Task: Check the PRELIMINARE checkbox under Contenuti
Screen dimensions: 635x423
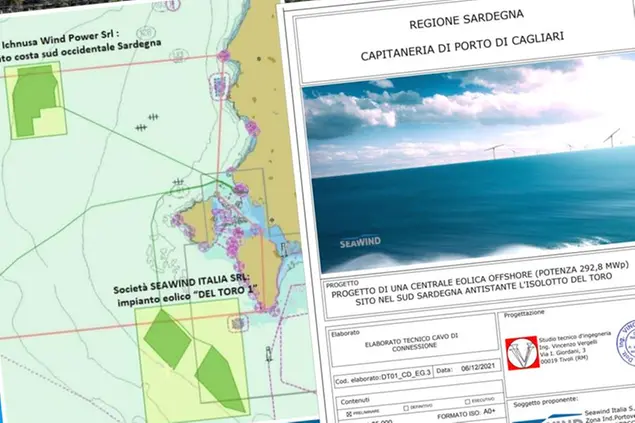Action: (349, 414)
